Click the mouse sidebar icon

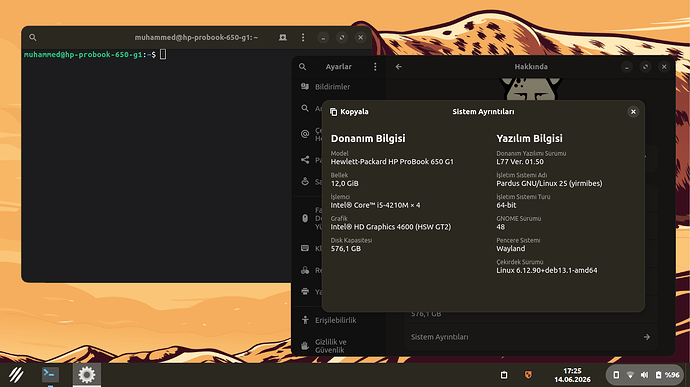click(x=305, y=218)
